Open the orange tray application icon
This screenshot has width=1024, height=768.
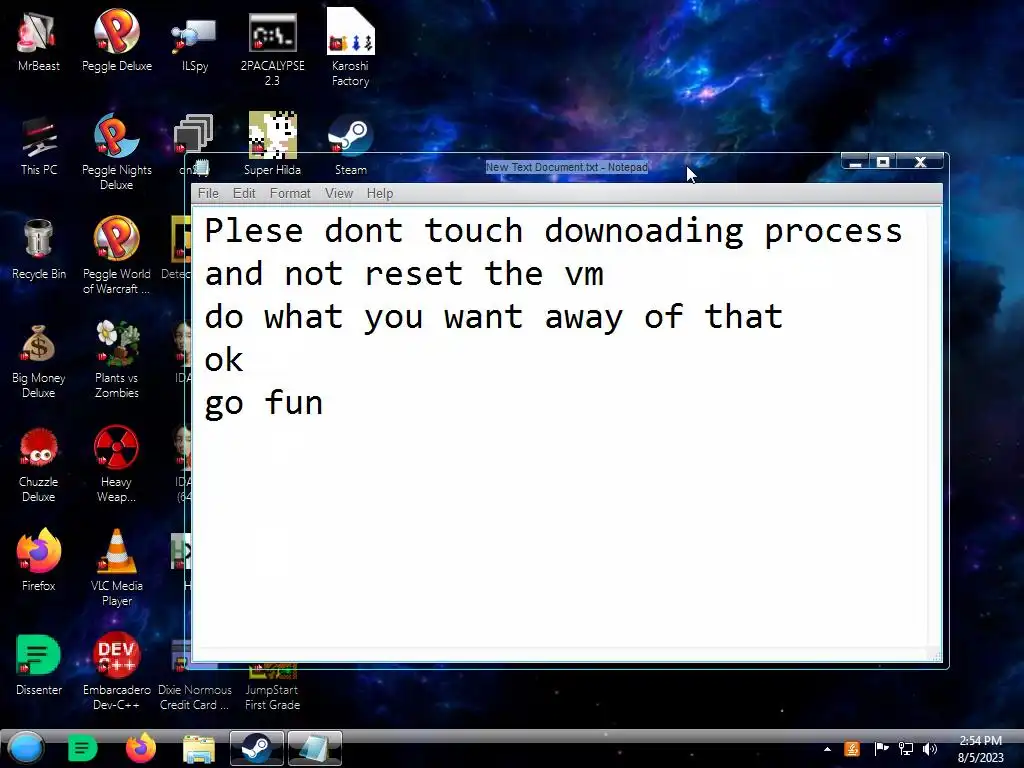pyautogui.click(x=852, y=748)
